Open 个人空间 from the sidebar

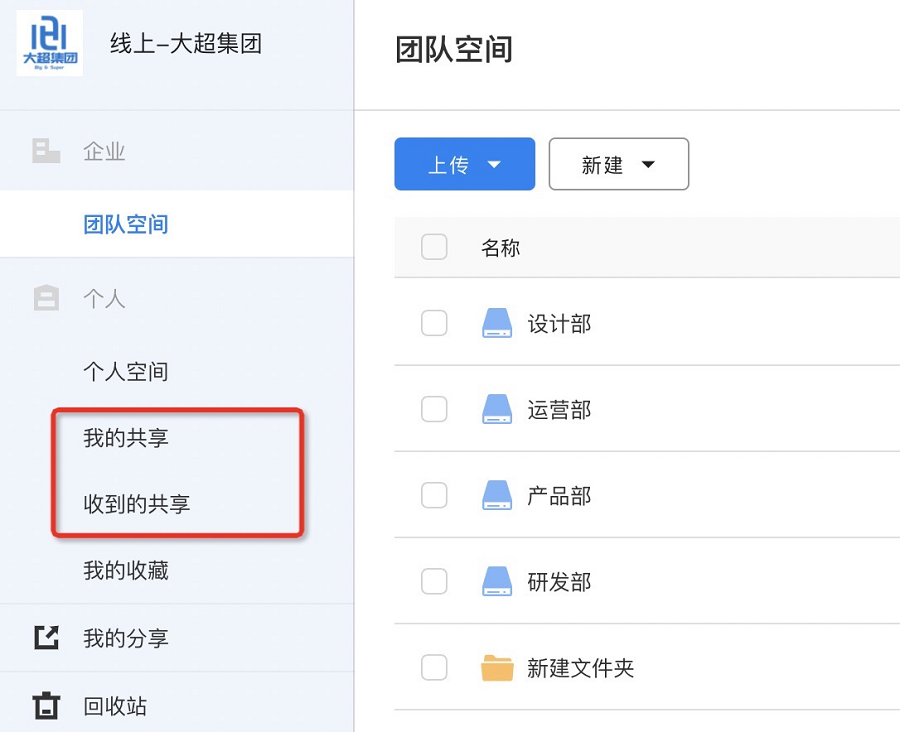[x=125, y=372]
